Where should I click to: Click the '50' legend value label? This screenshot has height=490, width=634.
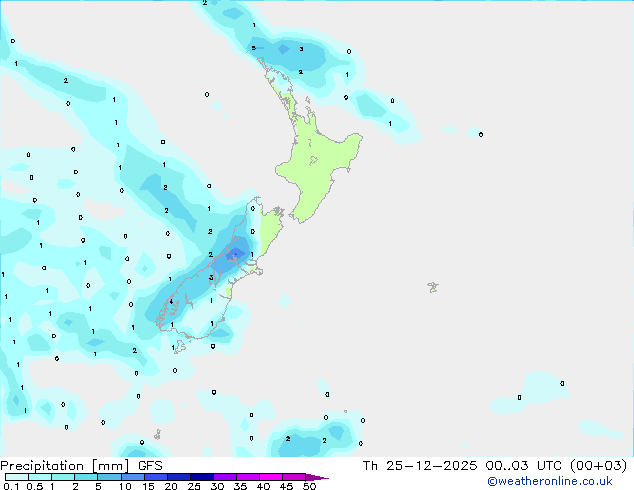(309, 486)
